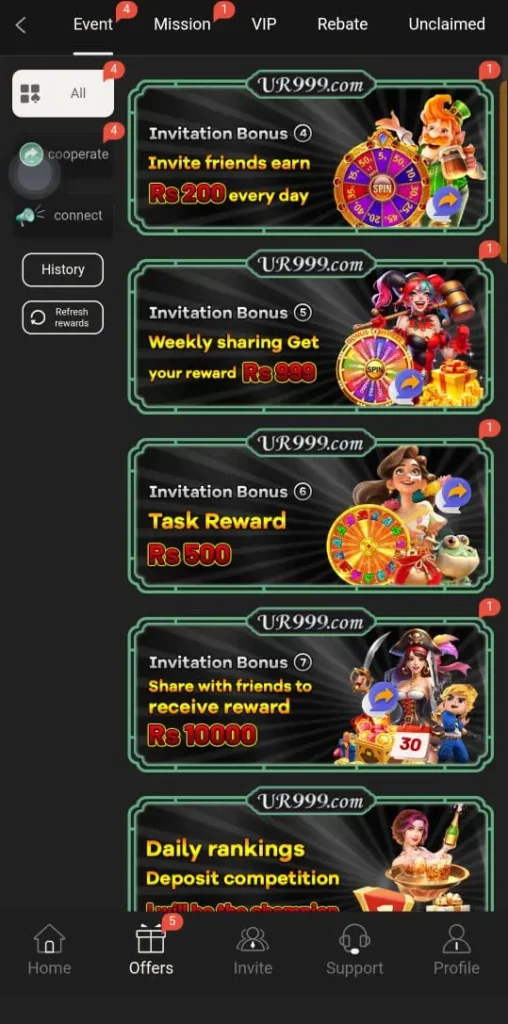Click the Refresh rewards button

[x=63, y=317]
